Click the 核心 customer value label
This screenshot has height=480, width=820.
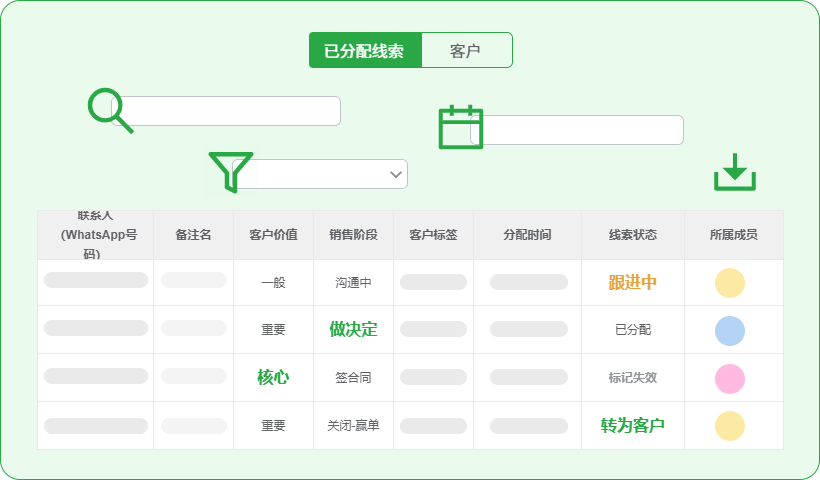click(x=273, y=378)
